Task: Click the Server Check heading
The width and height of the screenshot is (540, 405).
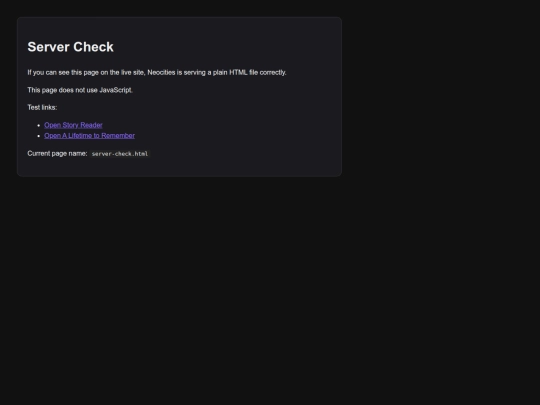Action: [x=71, y=47]
